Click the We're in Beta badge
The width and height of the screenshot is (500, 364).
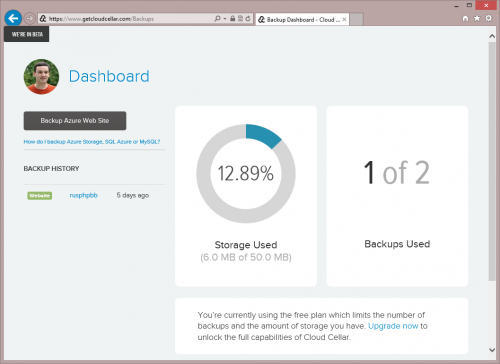27,34
